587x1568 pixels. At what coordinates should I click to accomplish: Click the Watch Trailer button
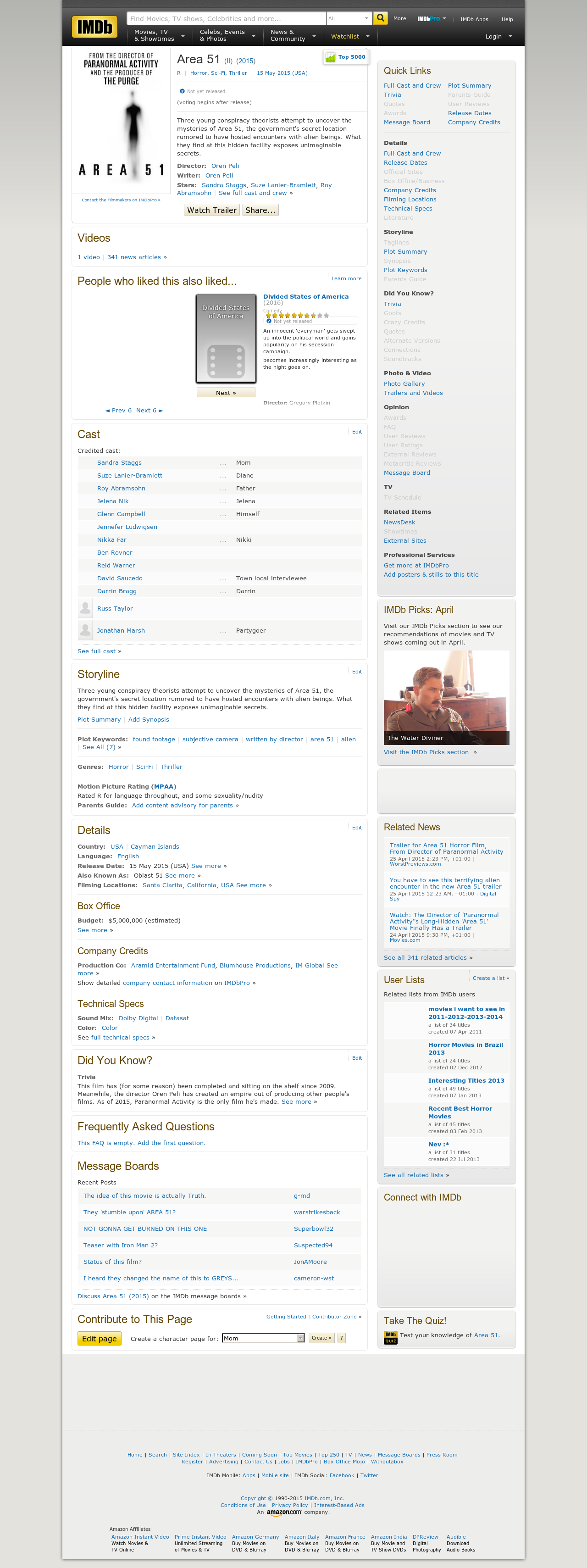click(x=212, y=211)
